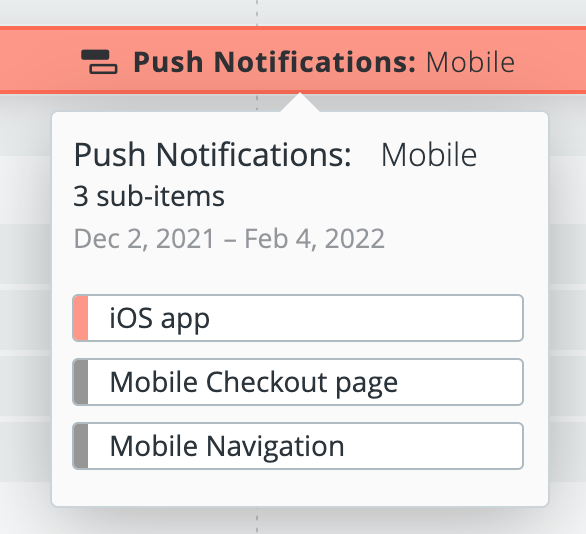Click the 'Feb 4, 2022' end date

point(314,238)
